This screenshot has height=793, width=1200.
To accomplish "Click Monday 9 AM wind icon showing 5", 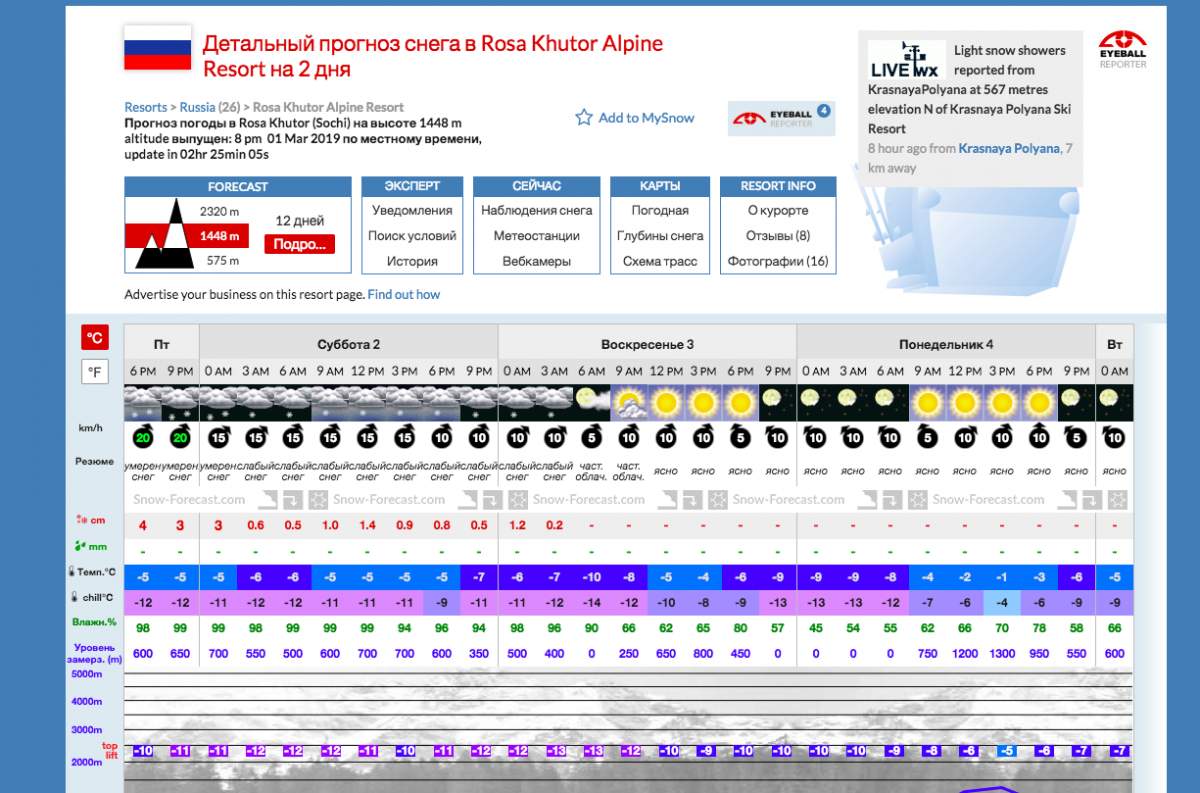I will 927,437.
